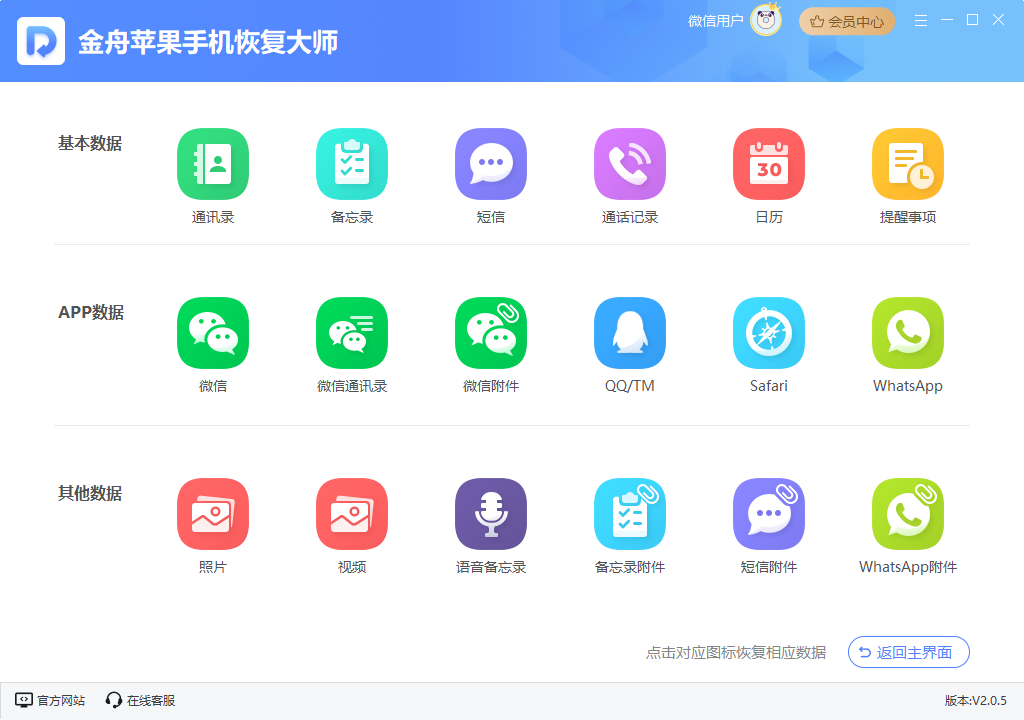Open 在线客服 customer support
1024x720 pixels.
[x=140, y=701]
